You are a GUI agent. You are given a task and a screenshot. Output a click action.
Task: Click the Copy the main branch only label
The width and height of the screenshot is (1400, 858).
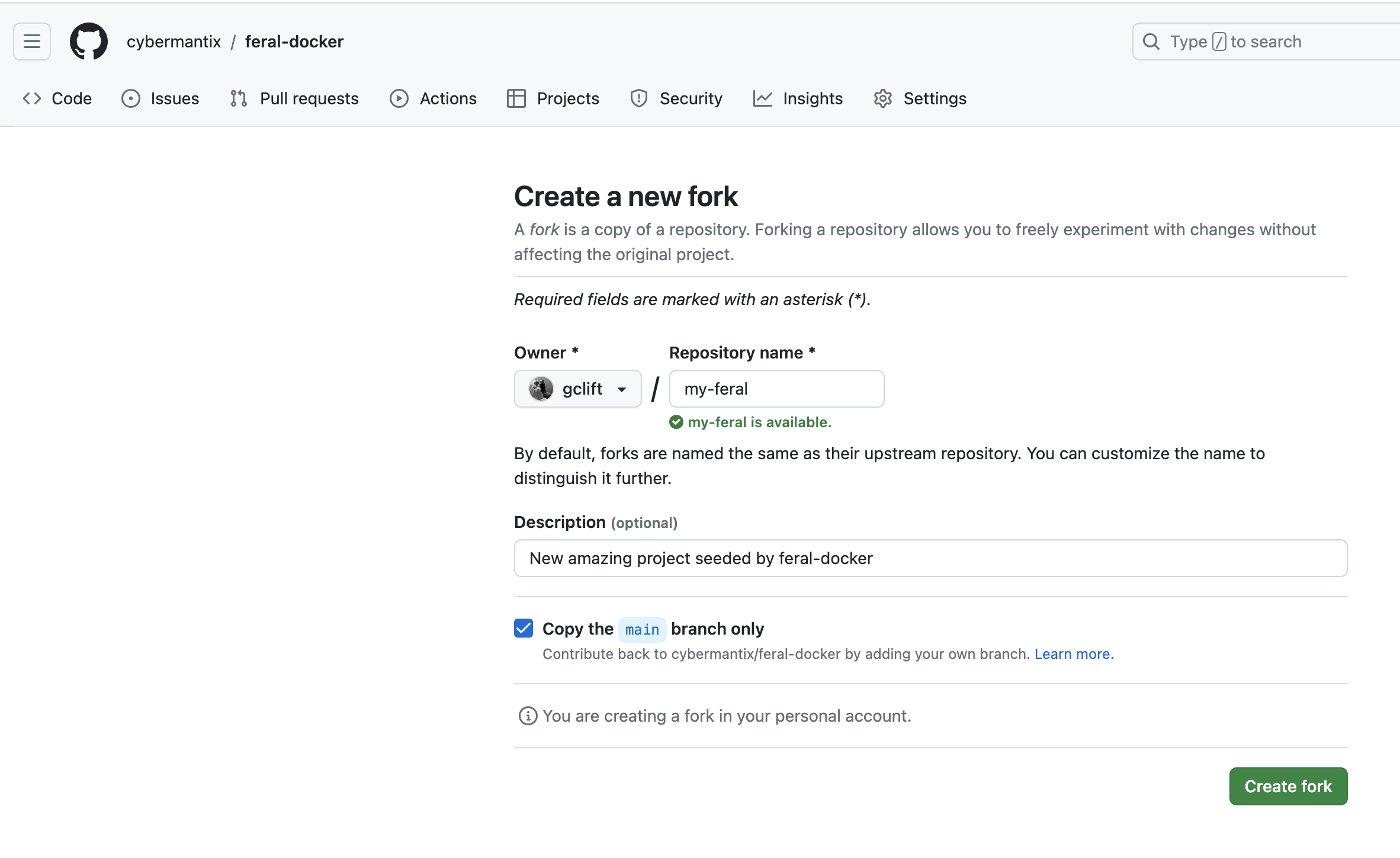(x=653, y=629)
